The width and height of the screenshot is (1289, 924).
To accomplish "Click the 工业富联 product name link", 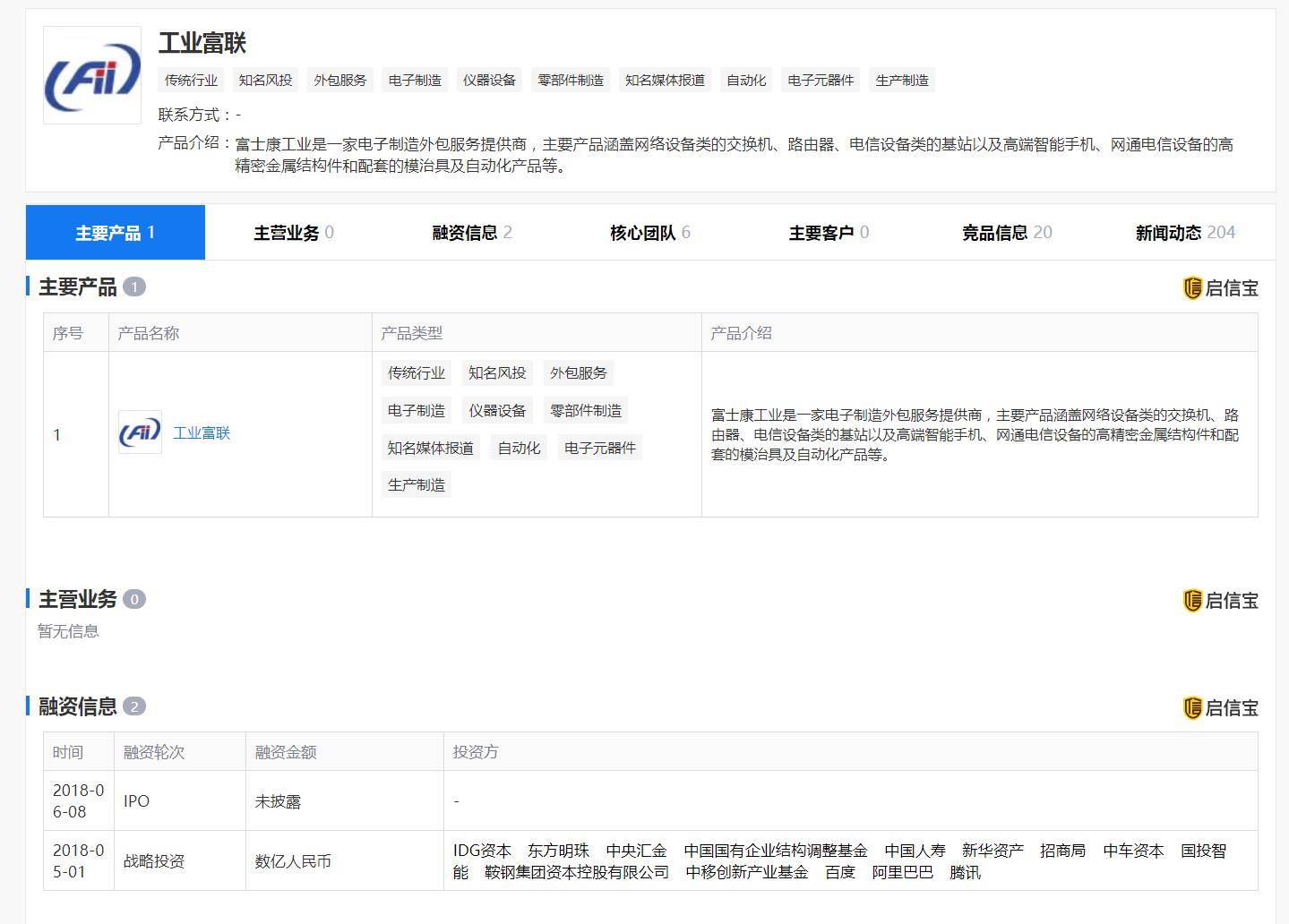I will tap(202, 432).
